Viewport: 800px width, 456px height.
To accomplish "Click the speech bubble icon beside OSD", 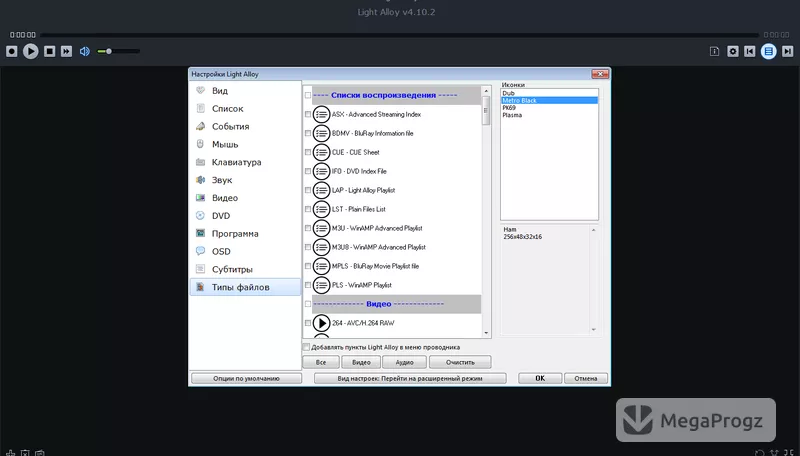I will [201, 251].
